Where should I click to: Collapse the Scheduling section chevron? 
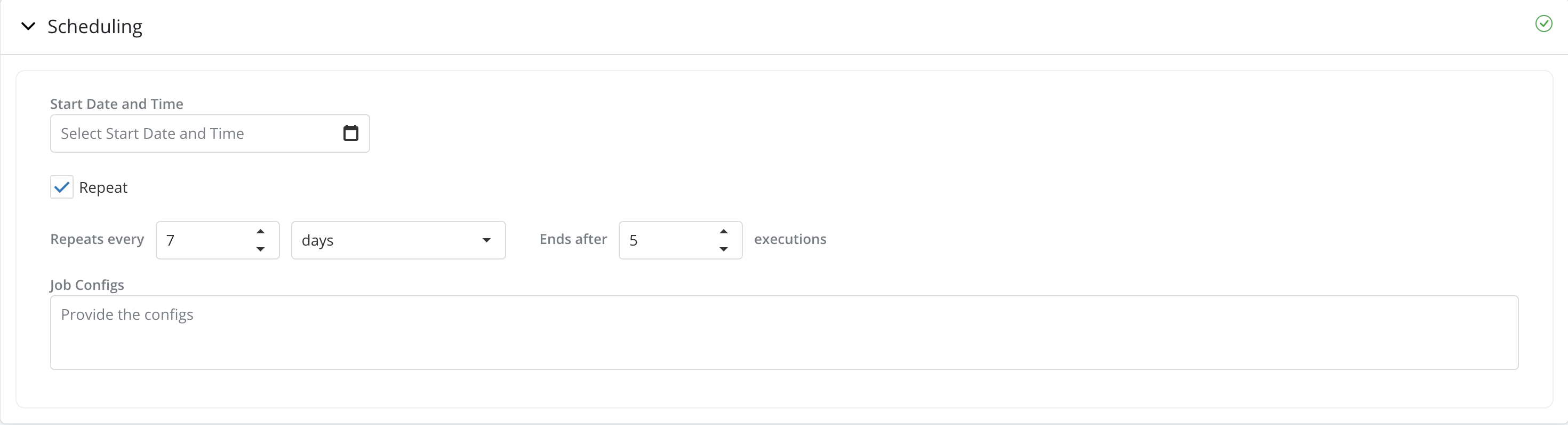pyautogui.click(x=28, y=26)
